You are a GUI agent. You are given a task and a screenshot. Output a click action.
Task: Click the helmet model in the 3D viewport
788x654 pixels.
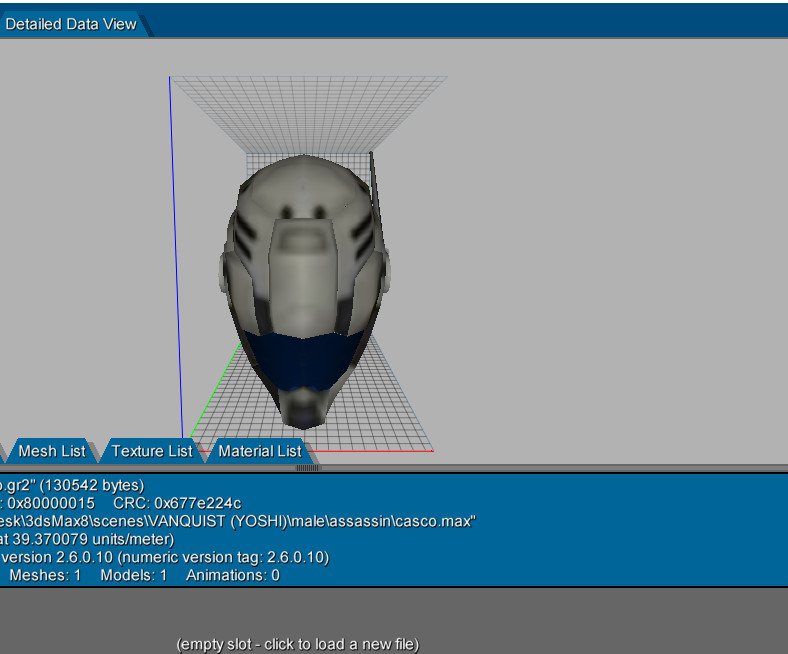coord(304,291)
